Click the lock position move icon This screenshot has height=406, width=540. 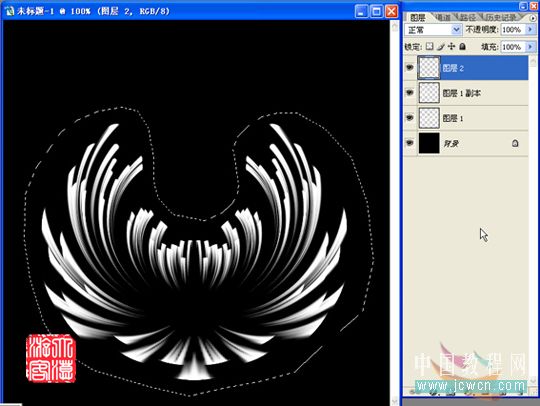[x=451, y=46]
